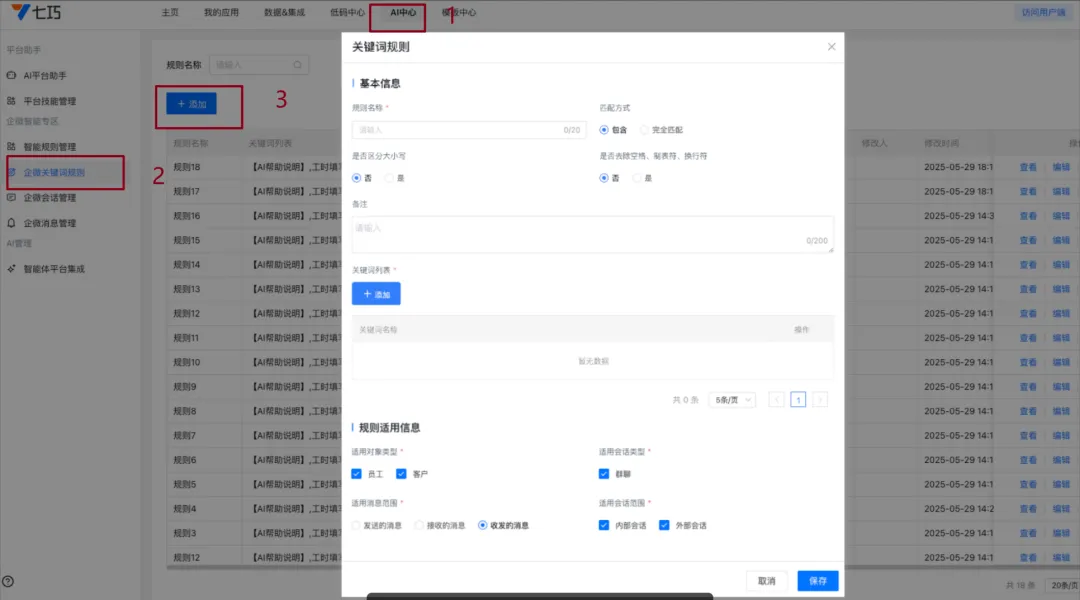Click the AI平台助手 sidebar icon
Screen dimensions: 1080x600
(x=12, y=76)
